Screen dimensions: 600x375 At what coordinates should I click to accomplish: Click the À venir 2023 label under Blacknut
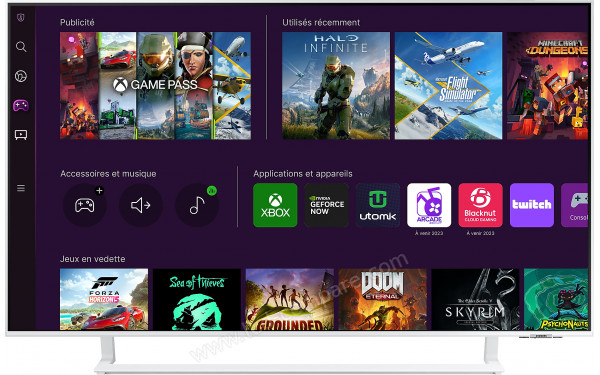click(x=480, y=233)
